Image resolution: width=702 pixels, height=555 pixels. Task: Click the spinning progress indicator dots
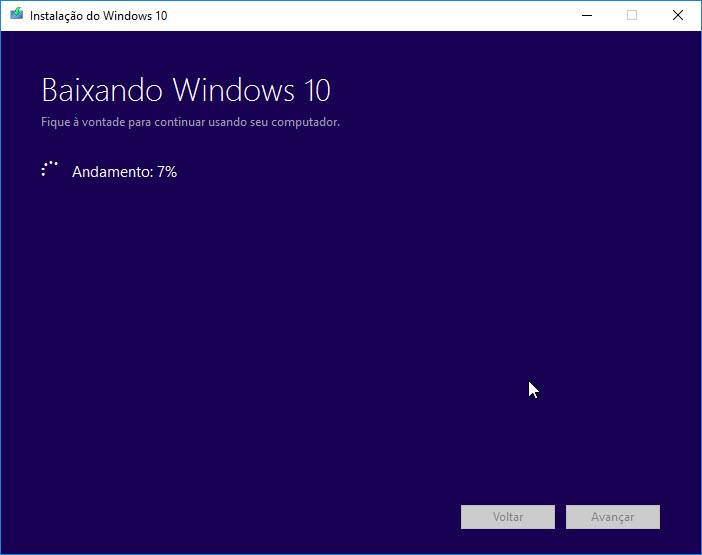[50, 169]
